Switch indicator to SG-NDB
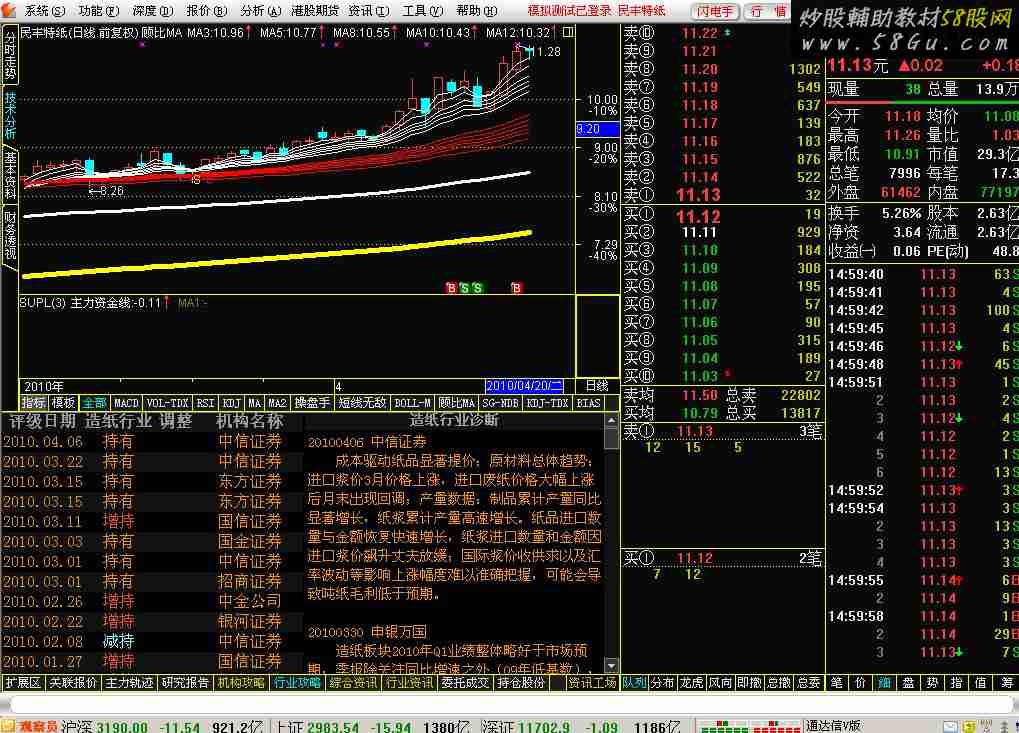1019x733 pixels. click(x=500, y=403)
